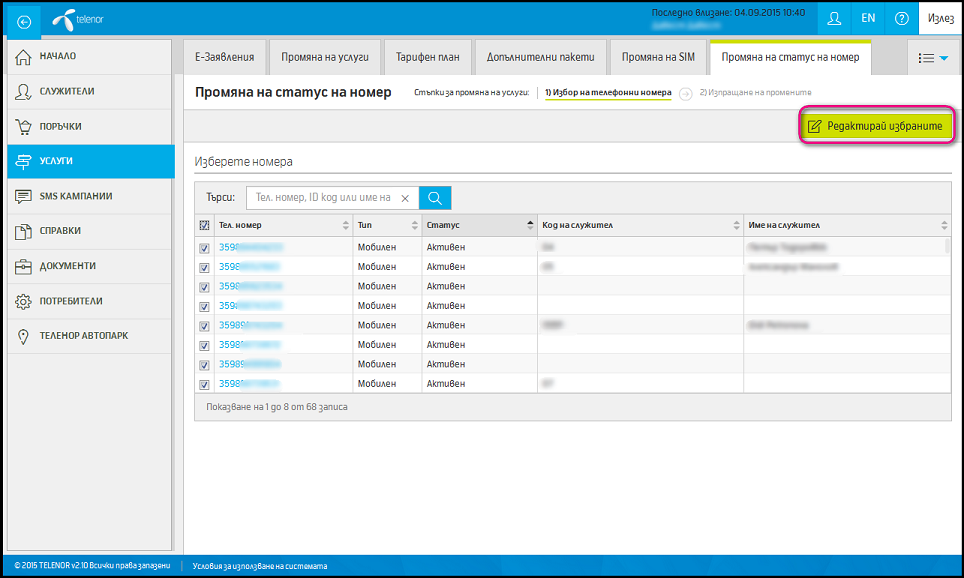Click the back arrow icon in header
The height and width of the screenshot is (578, 964).
coord(24,22)
